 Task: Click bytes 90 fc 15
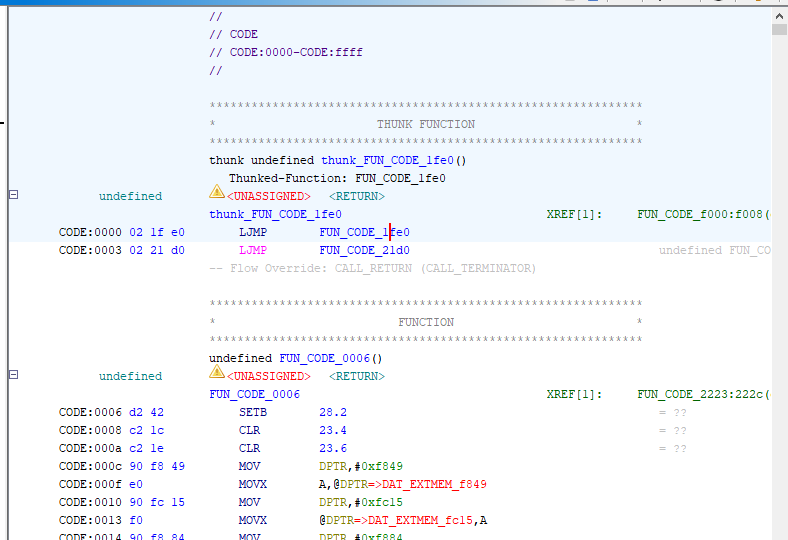coord(157,503)
